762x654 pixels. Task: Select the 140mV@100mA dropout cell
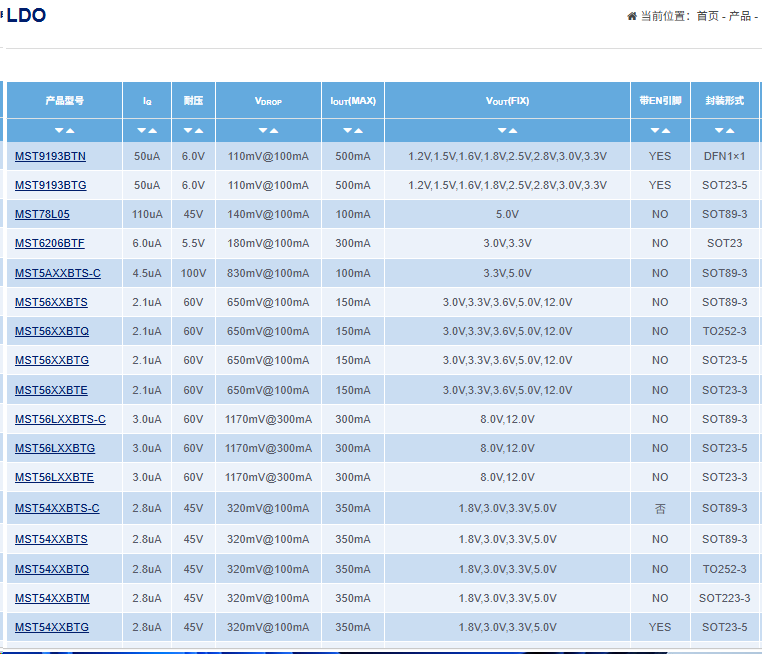tap(268, 214)
